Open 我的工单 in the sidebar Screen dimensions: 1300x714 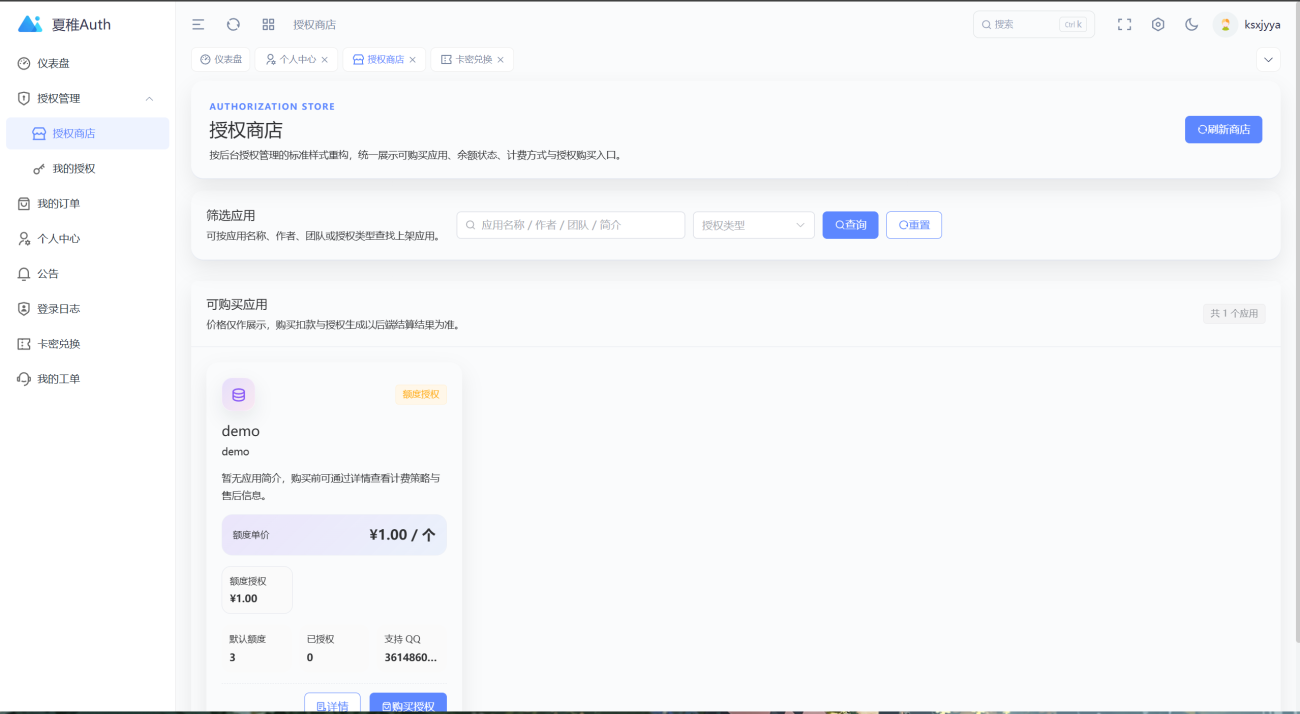(88, 379)
